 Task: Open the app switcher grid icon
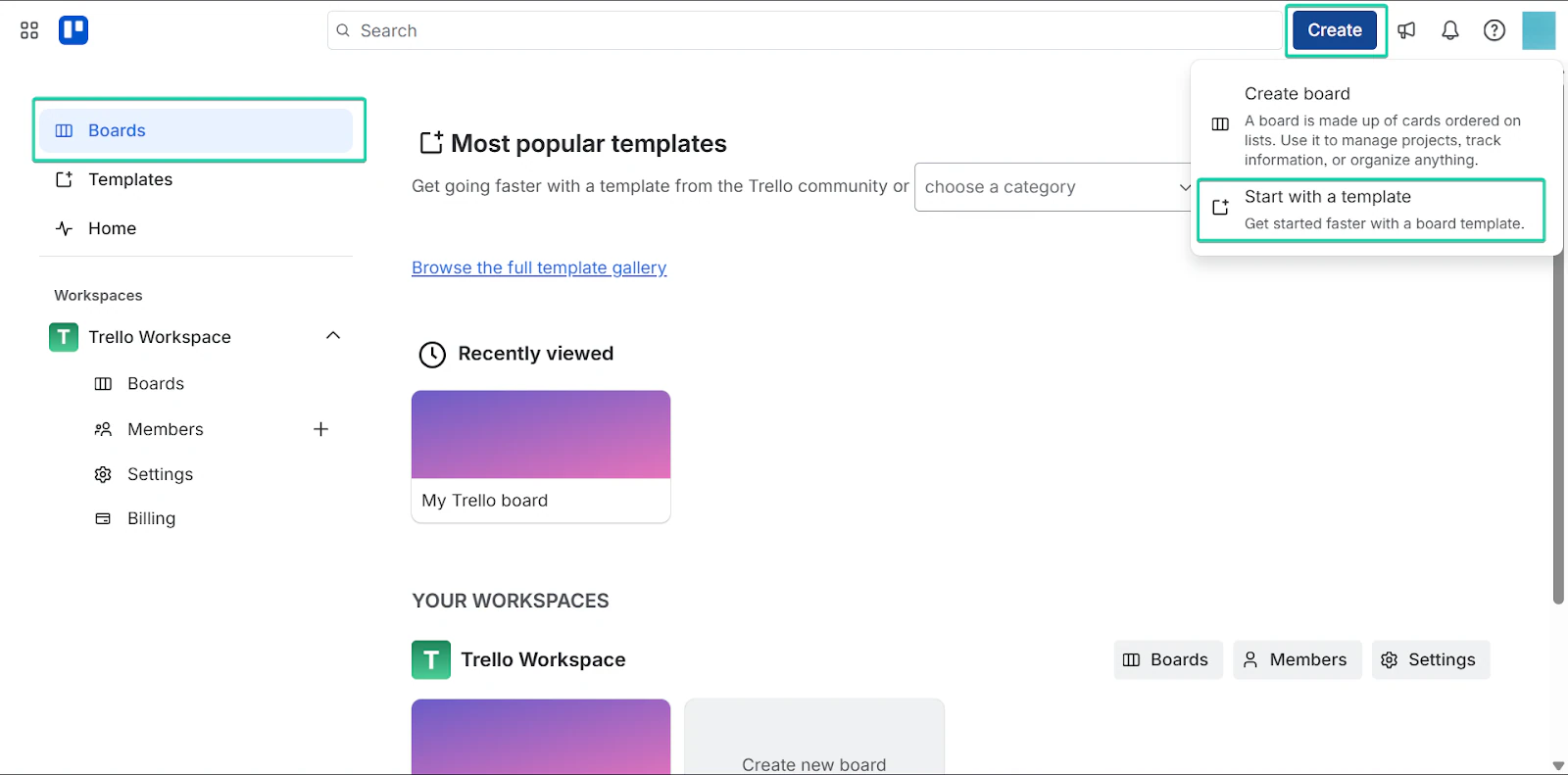pyautogui.click(x=29, y=30)
